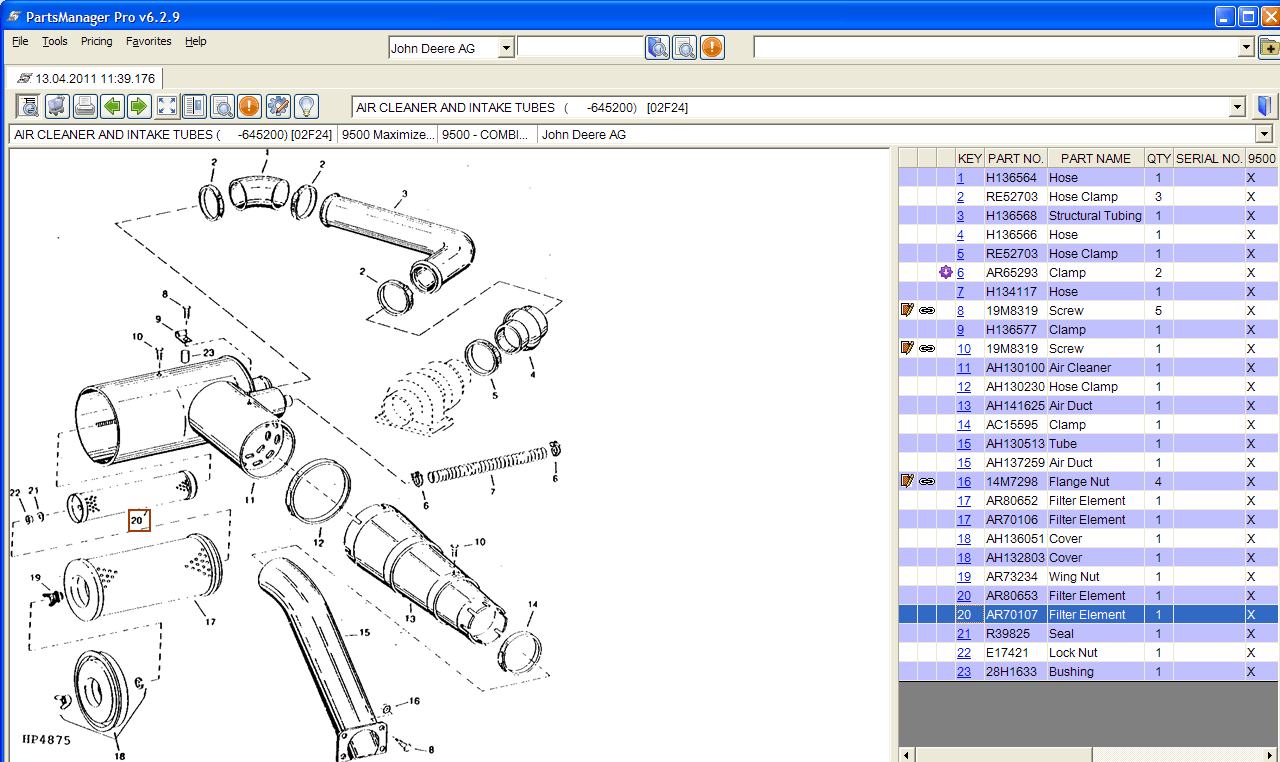This screenshot has height=762, width=1280.
Task: Click the printer icon in the toolbar
Action: [85, 106]
